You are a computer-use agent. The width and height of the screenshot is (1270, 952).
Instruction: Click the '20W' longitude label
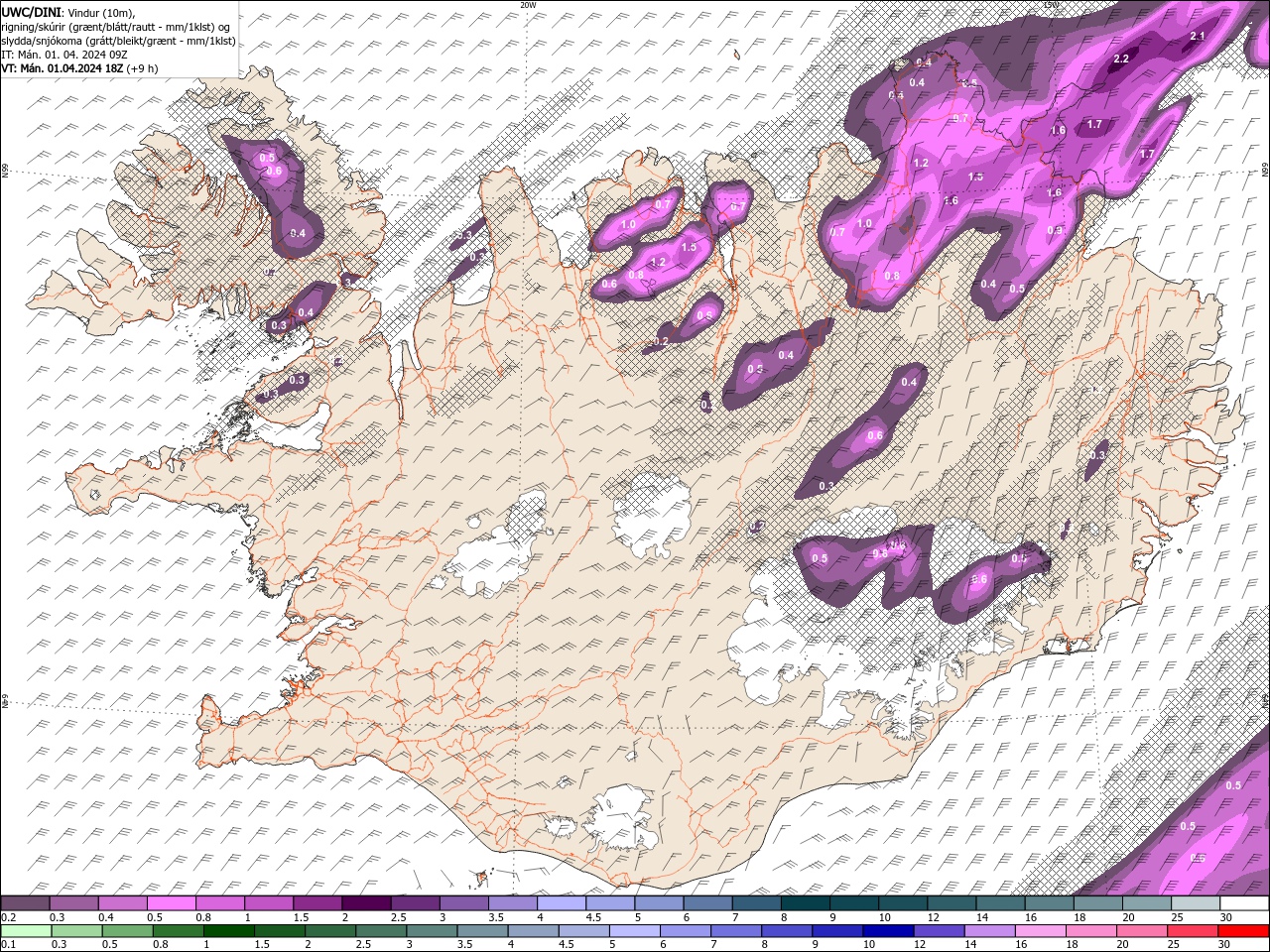[x=528, y=4]
